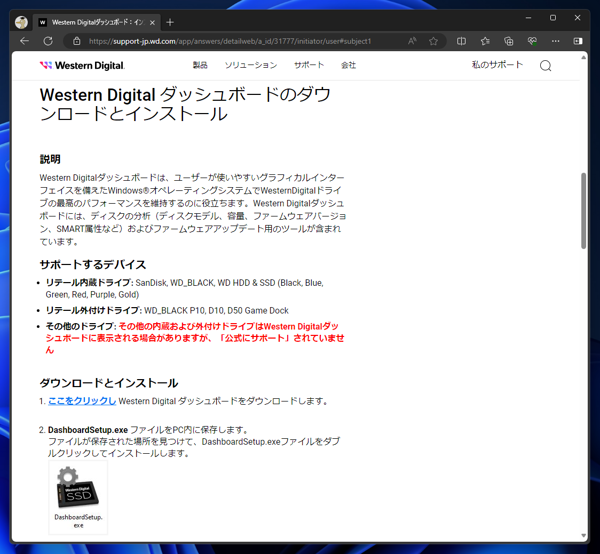This screenshot has width=600, height=554.
Task: Click scrollbar down arrow
Action: tap(584, 536)
